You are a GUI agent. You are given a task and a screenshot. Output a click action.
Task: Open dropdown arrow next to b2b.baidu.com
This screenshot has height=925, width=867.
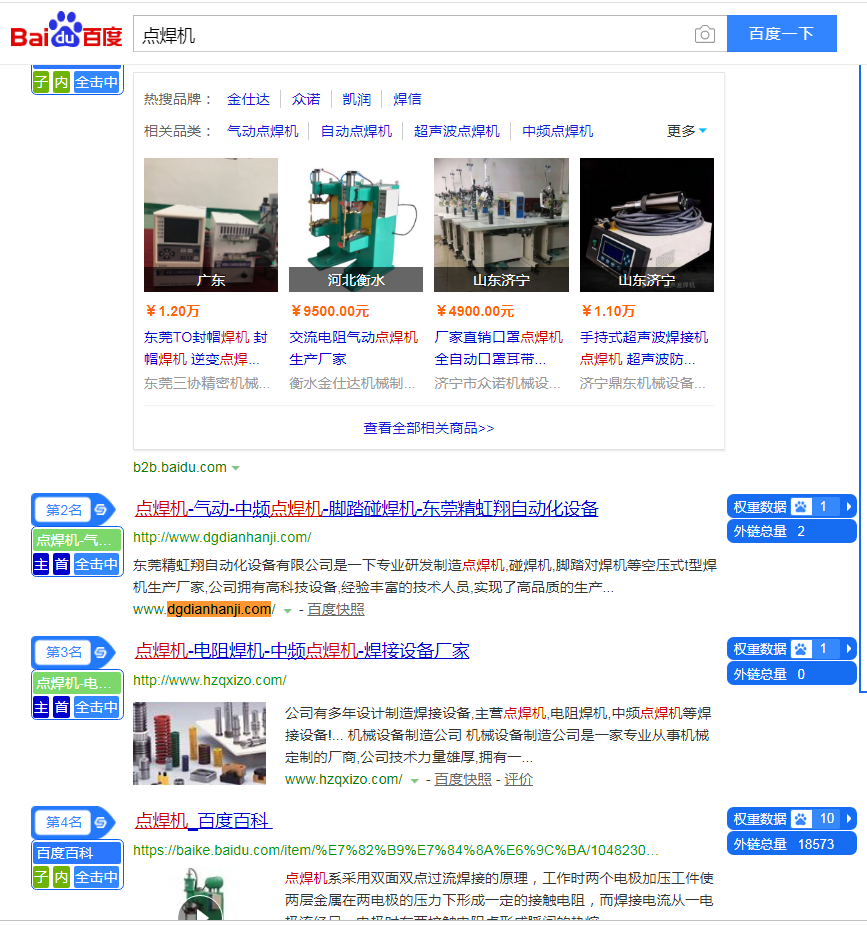point(236,468)
